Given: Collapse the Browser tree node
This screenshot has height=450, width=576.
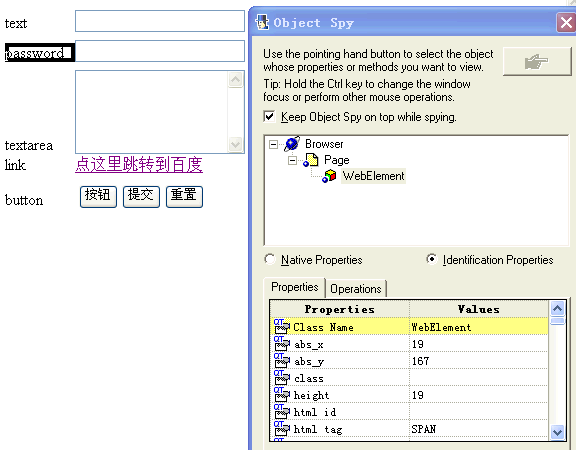Looking at the screenshot, I should (273, 144).
